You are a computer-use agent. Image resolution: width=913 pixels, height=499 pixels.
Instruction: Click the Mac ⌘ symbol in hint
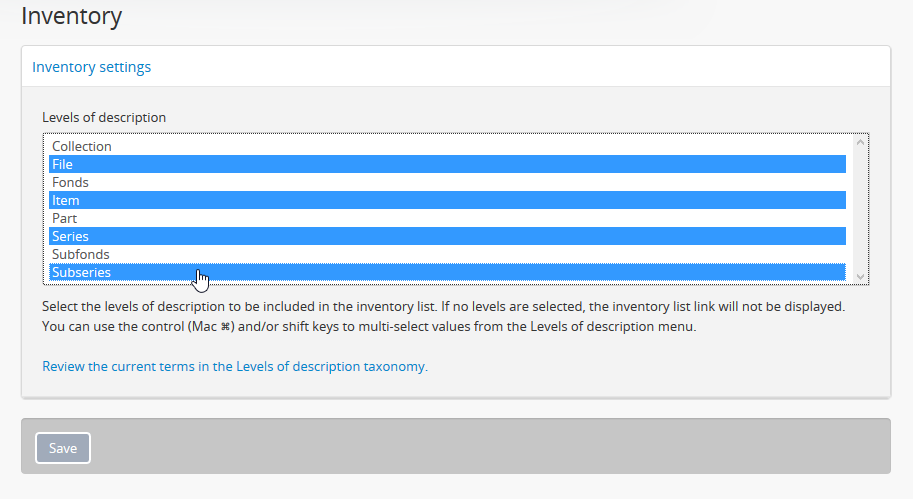click(225, 328)
